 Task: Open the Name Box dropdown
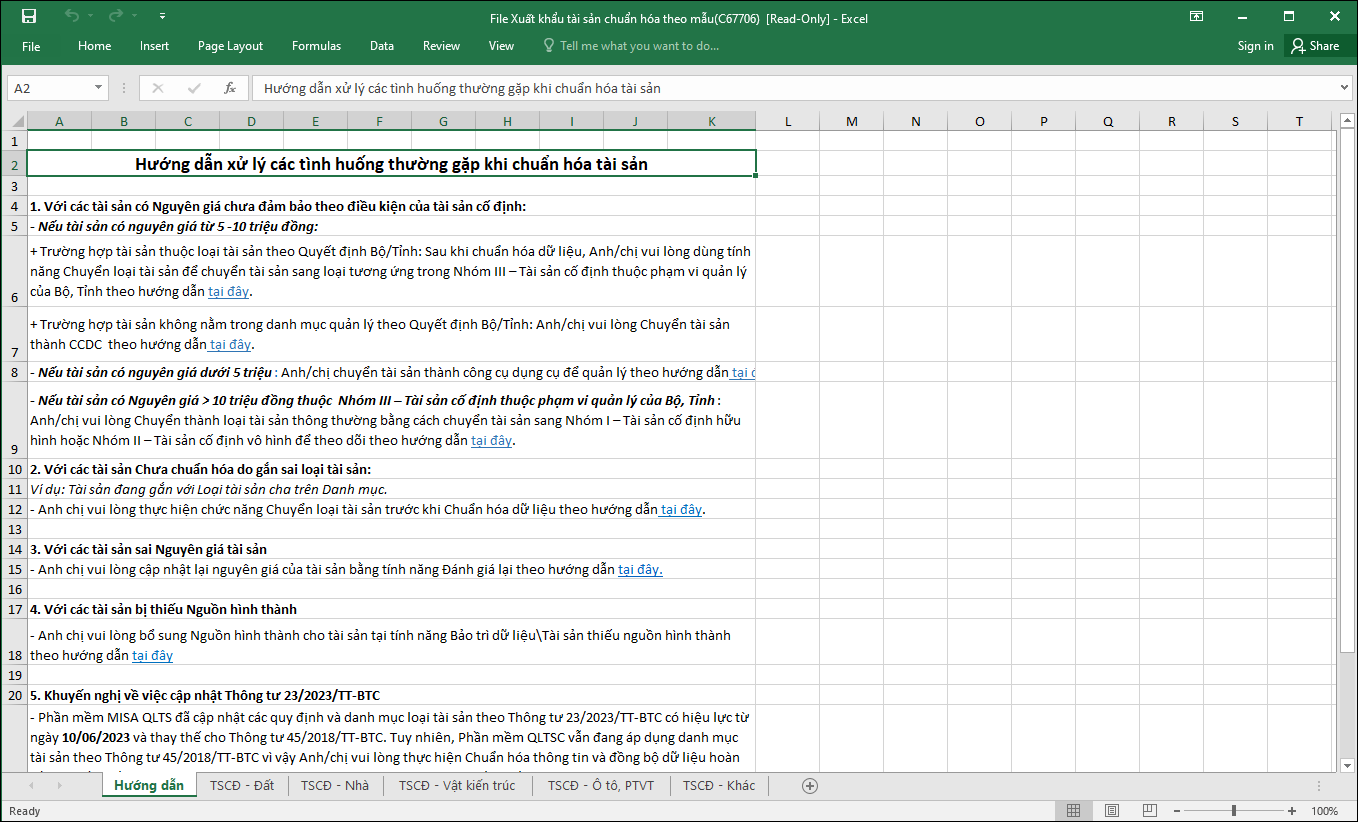[98, 88]
